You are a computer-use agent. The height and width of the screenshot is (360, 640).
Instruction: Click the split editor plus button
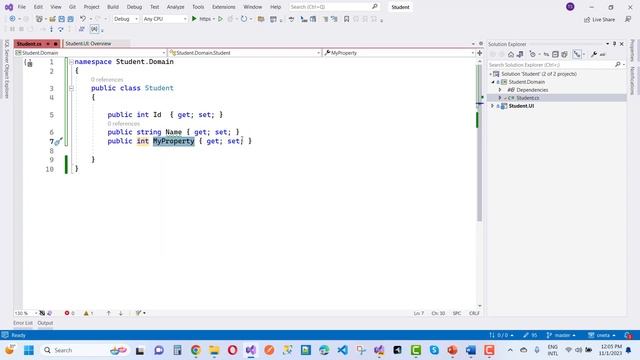point(480,53)
